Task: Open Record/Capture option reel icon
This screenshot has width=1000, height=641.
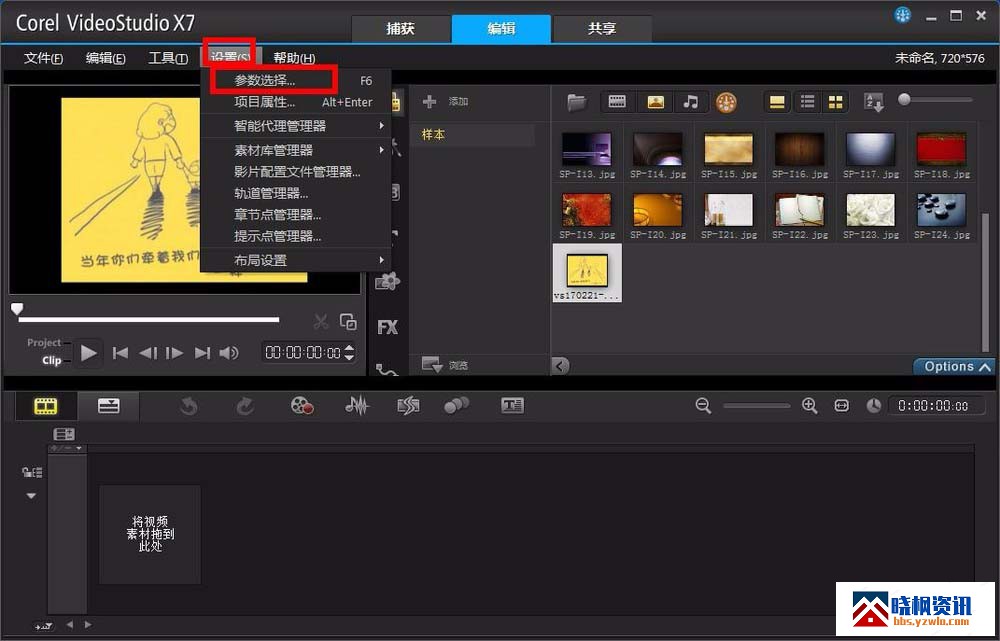Action: pyautogui.click(x=302, y=406)
